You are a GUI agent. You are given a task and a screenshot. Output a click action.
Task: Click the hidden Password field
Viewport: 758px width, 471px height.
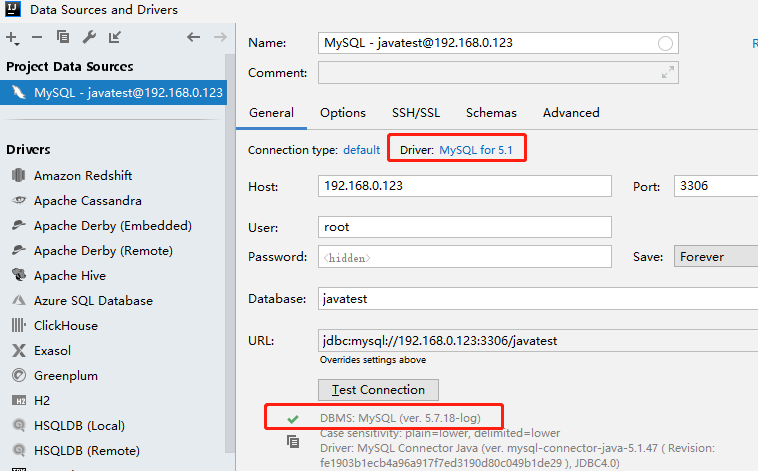click(x=465, y=257)
